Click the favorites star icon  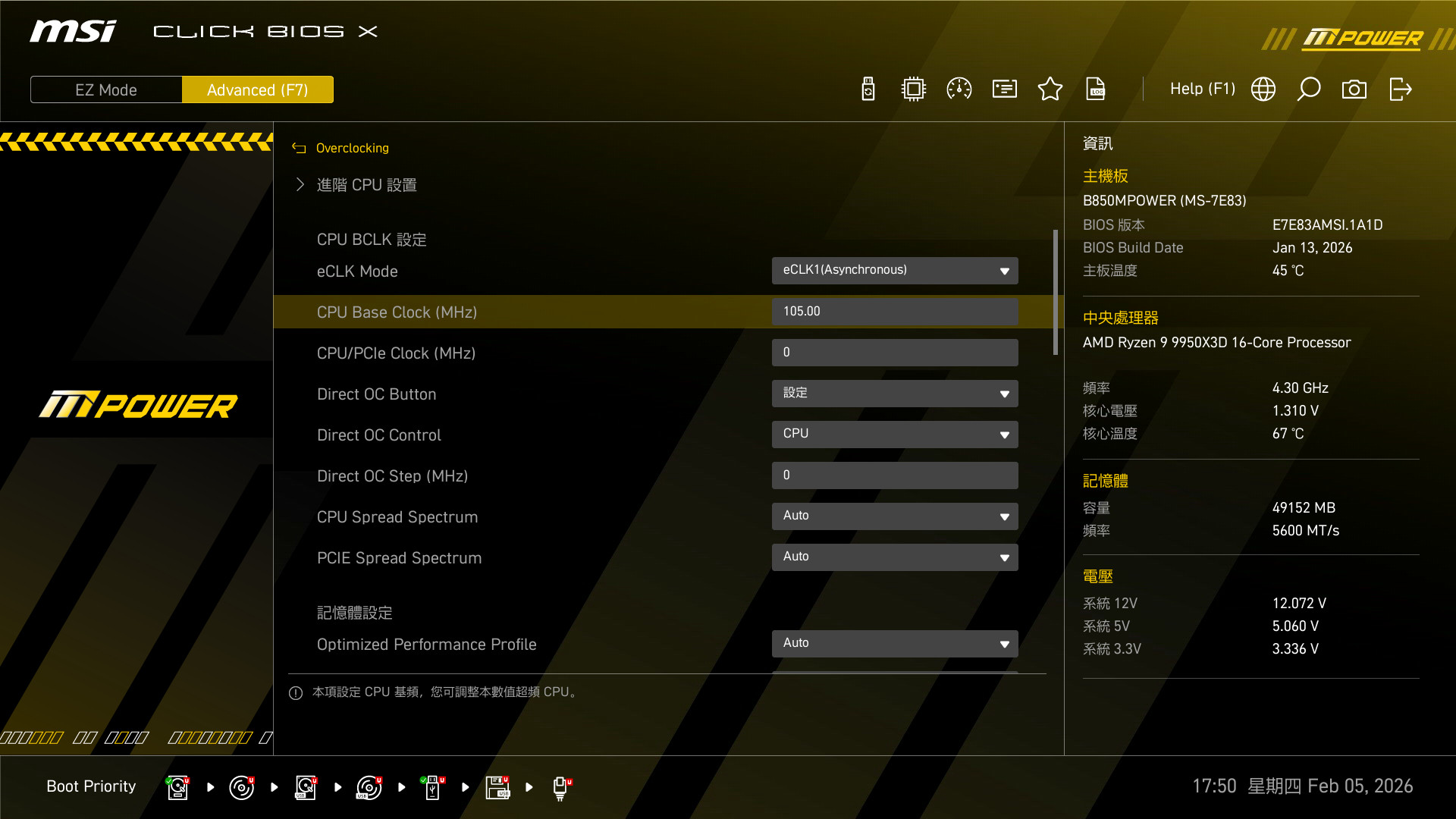point(1050,89)
